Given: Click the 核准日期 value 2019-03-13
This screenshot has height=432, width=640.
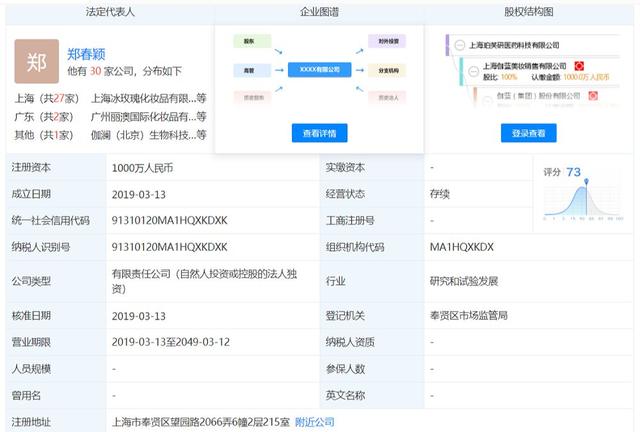Looking at the screenshot, I should click(x=139, y=316).
